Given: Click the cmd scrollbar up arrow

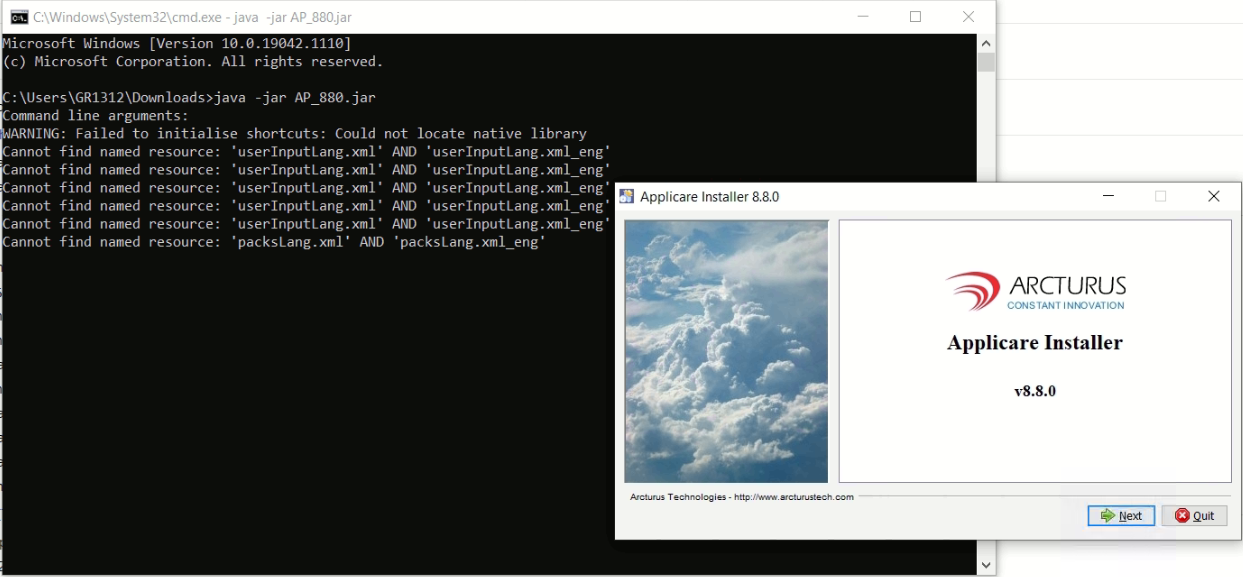Looking at the screenshot, I should click(x=986, y=43).
